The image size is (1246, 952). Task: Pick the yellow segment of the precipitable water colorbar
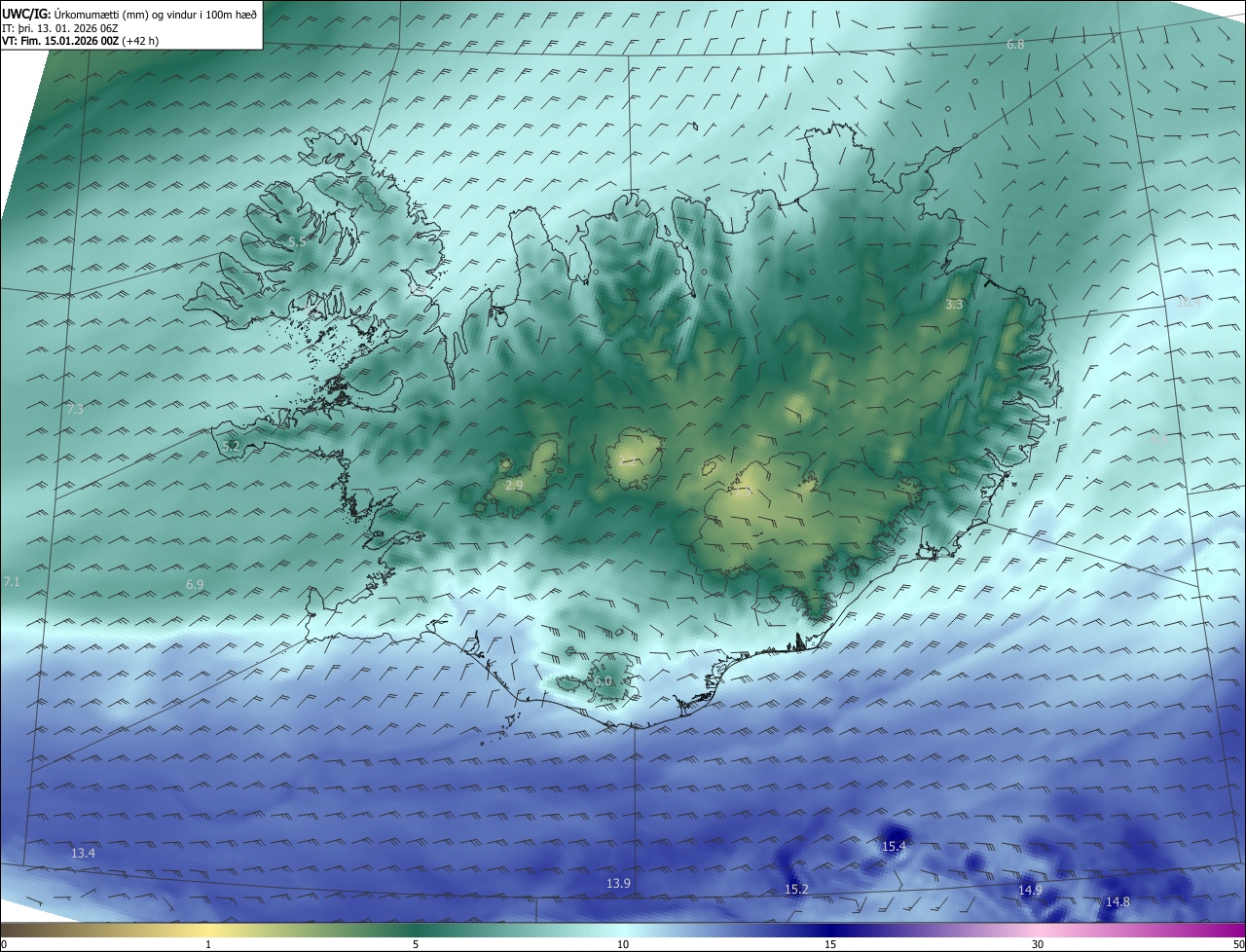pos(208,931)
